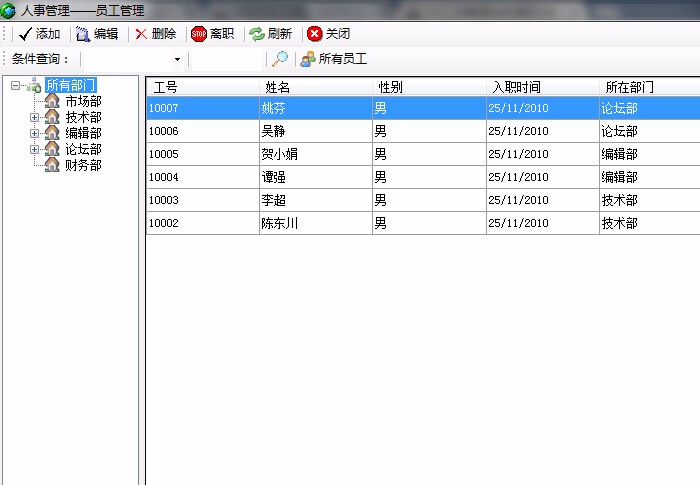Sort by the 性别 column header
The image size is (700, 485).
tap(429, 87)
